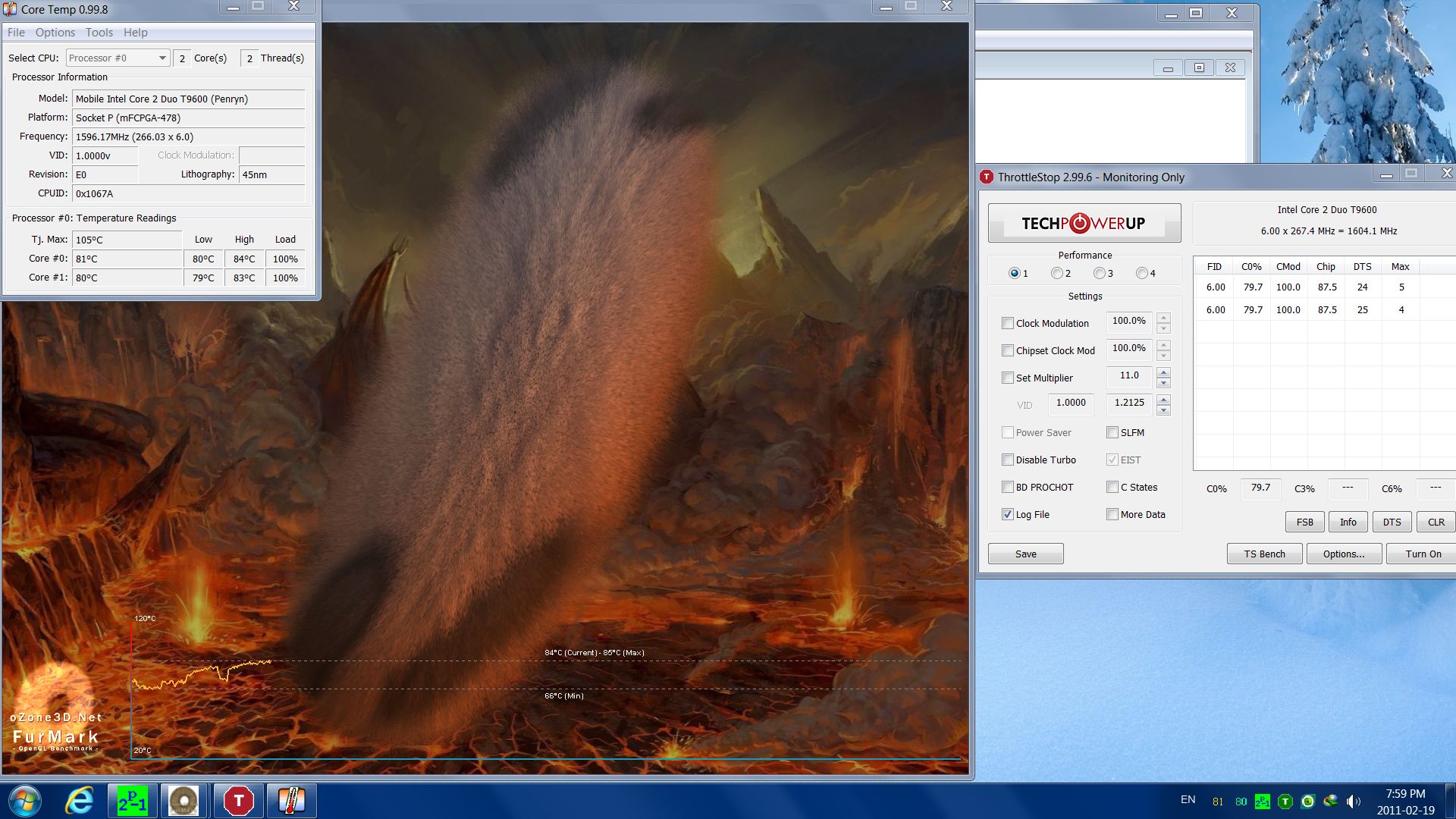Viewport: 1456px width, 819px height.
Task: Click the Save button in ThrottleStop
Action: click(1025, 554)
